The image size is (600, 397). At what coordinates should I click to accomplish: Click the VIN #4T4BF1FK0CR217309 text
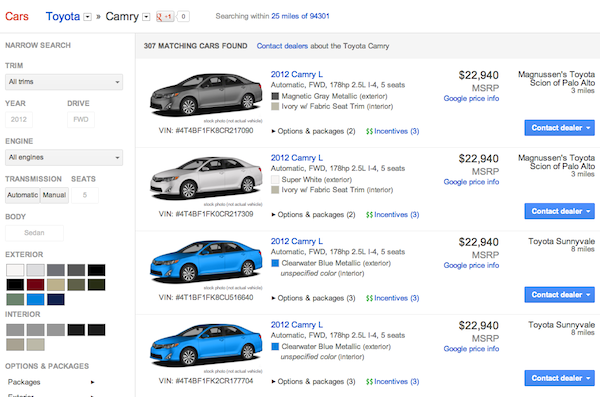pos(206,214)
